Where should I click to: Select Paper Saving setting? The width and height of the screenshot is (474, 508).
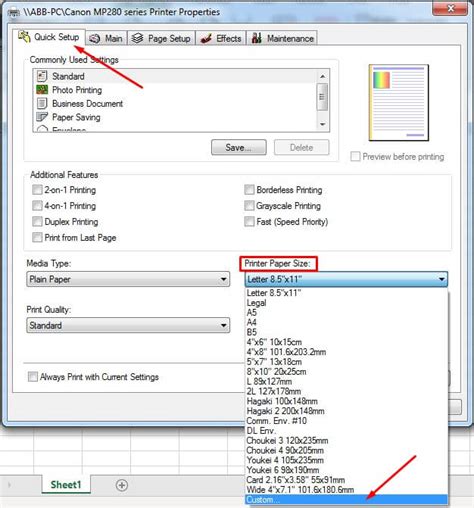(x=175, y=117)
